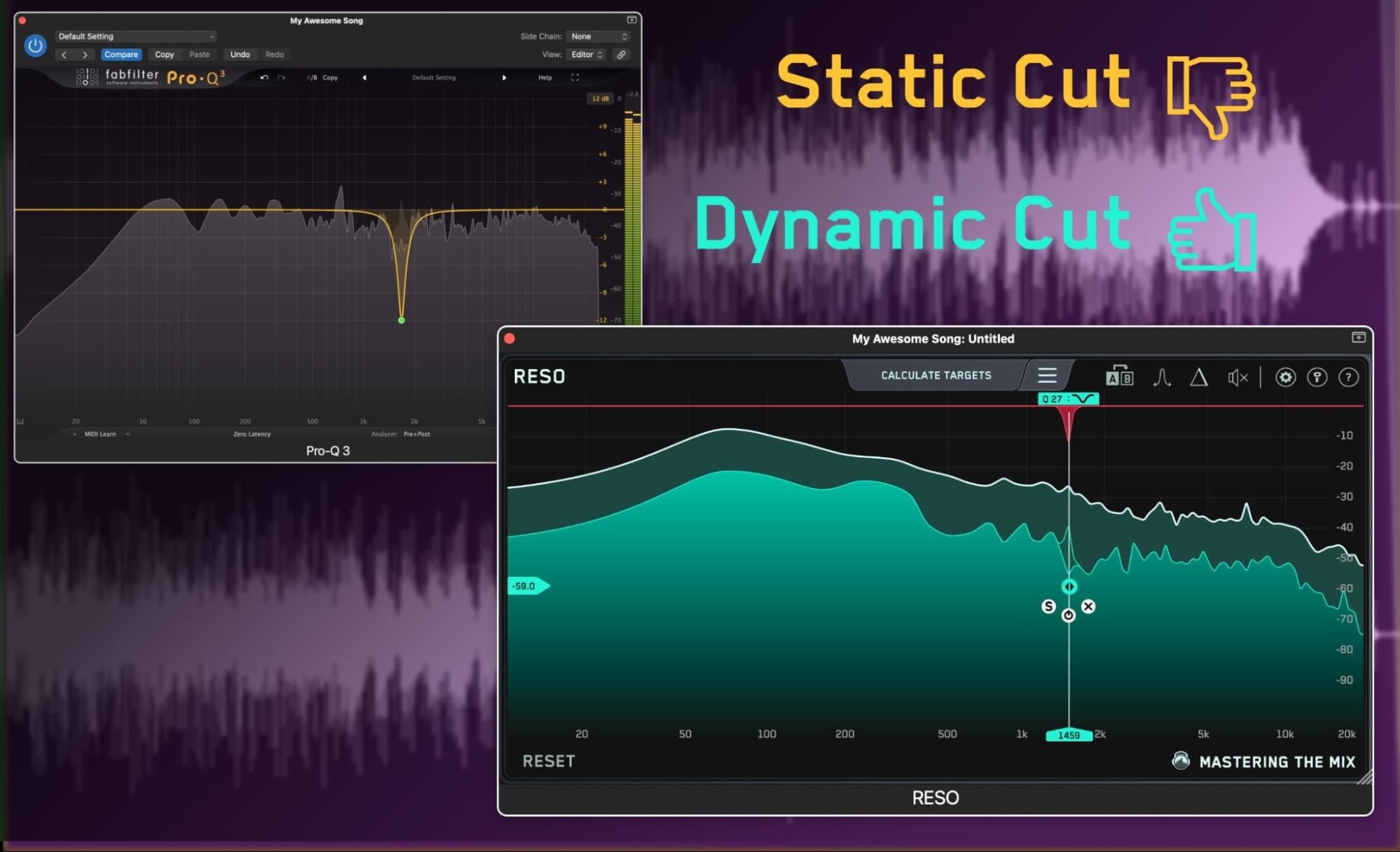The height and width of the screenshot is (852, 1400).
Task: Toggle the Pro-Q 3 plugin power button
Action: click(35, 46)
